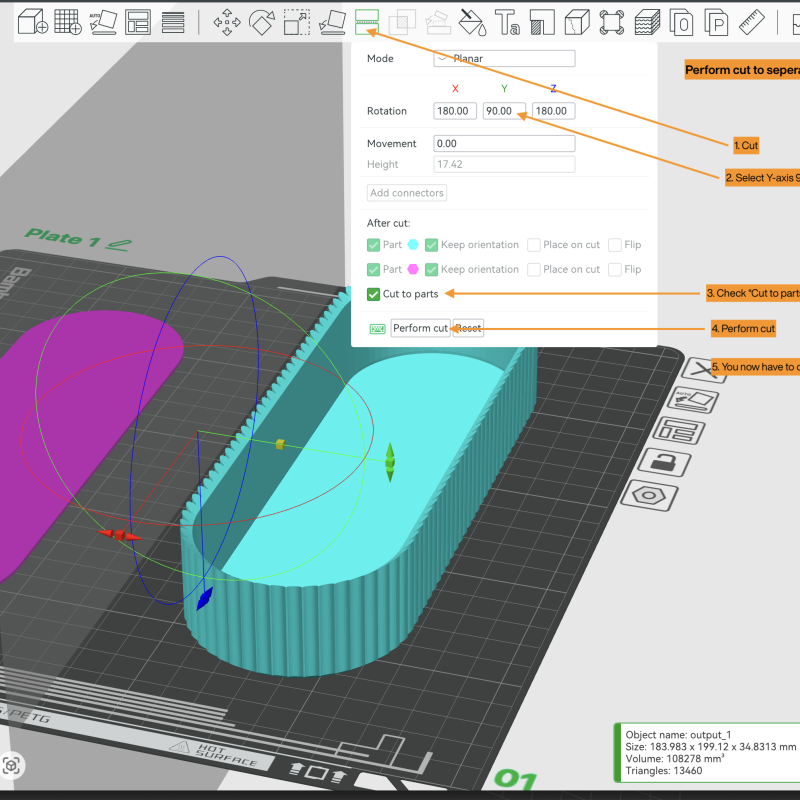800x800 pixels.
Task: Open the Auto orient icon near the plate
Action: (691, 400)
